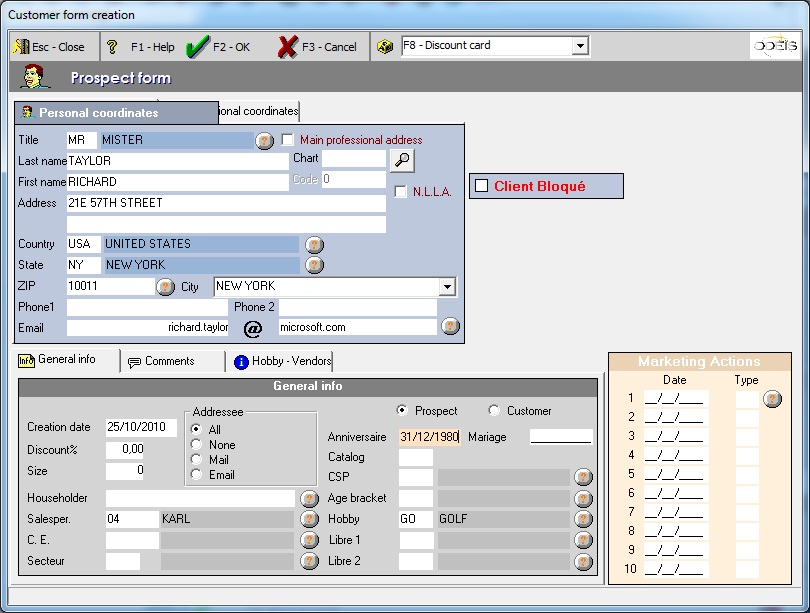This screenshot has height=613, width=810.
Task: Open the Title lookup button next to MISTER
Action: 264,140
